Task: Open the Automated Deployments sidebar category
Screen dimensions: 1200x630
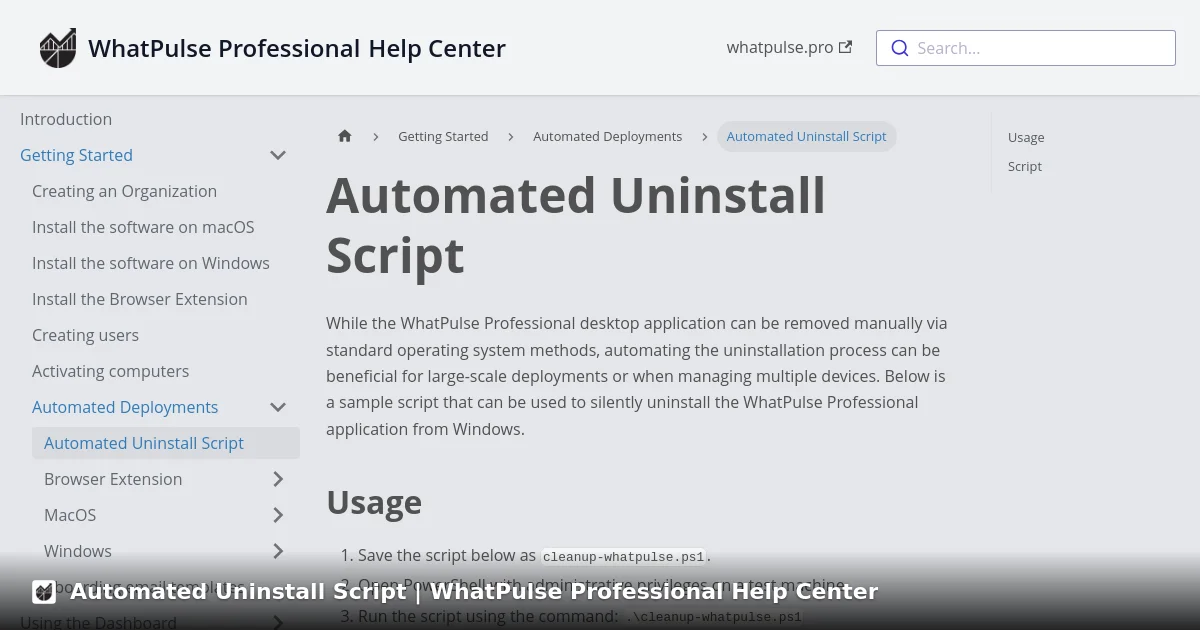Action: (x=125, y=407)
